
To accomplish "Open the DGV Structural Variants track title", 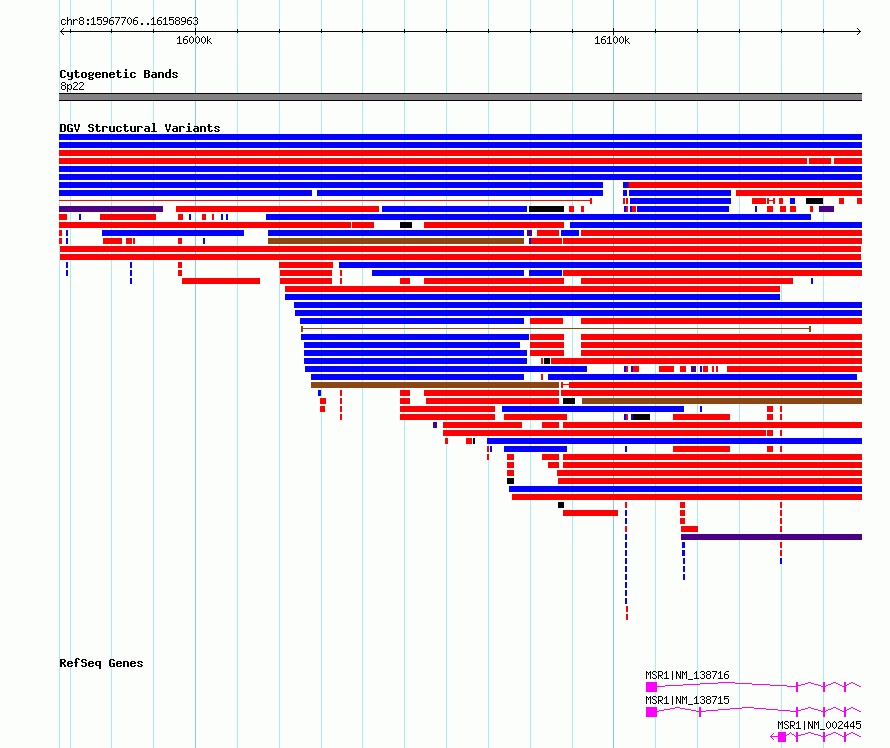I will (x=140, y=128).
